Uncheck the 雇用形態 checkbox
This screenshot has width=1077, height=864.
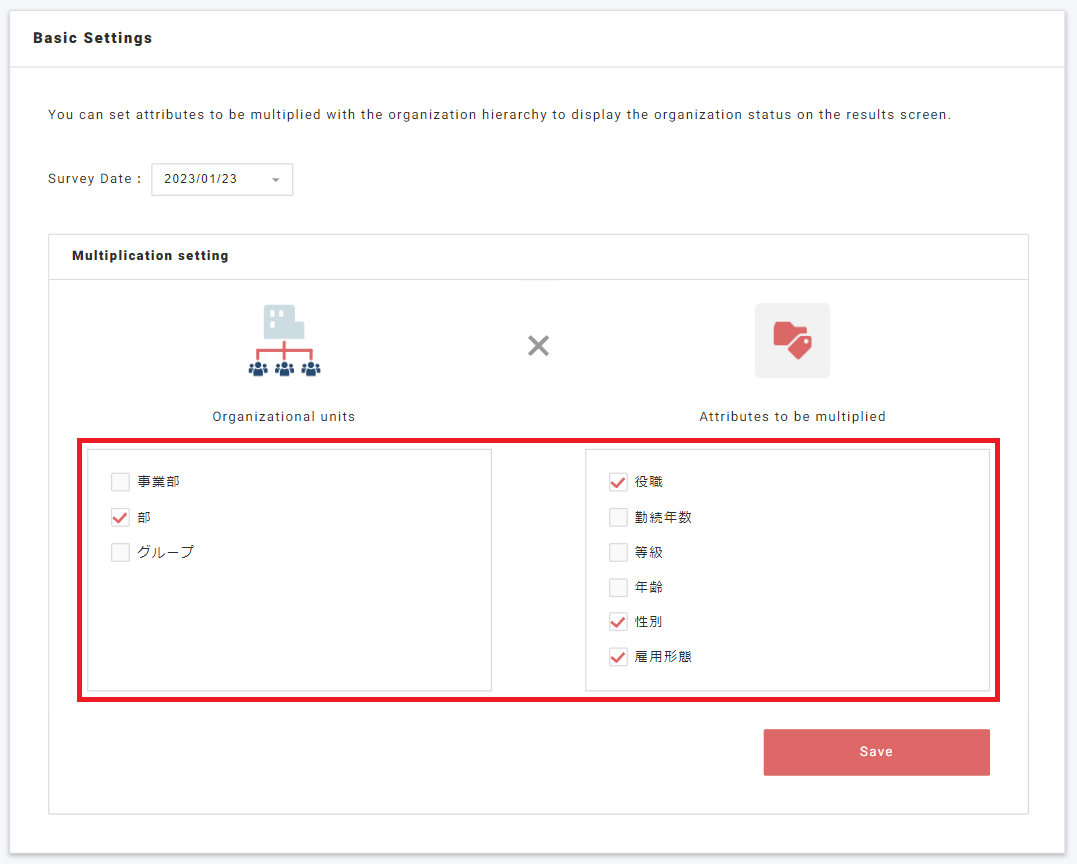pyautogui.click(x=618, y=656)
